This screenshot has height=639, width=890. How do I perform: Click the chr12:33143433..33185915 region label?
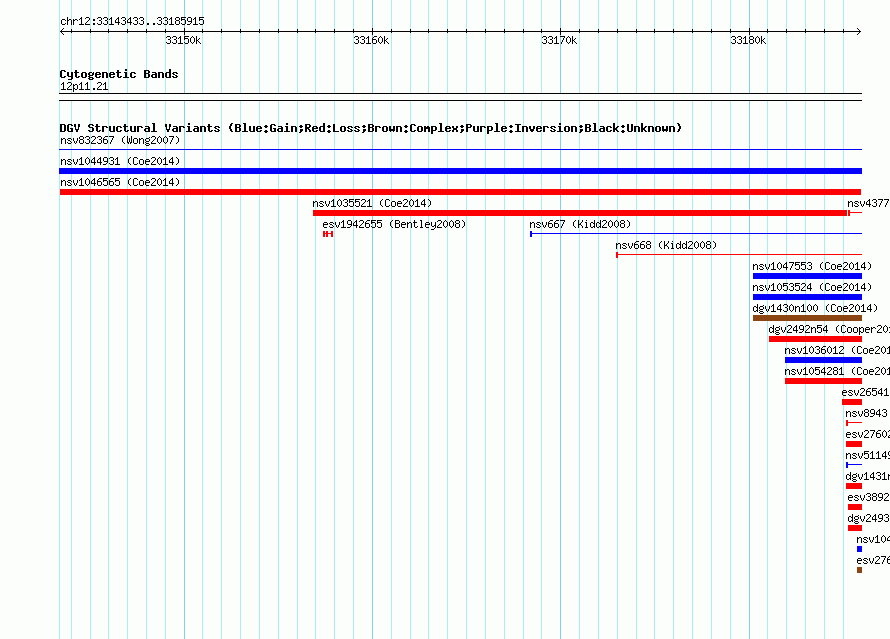tap(132, 22)
